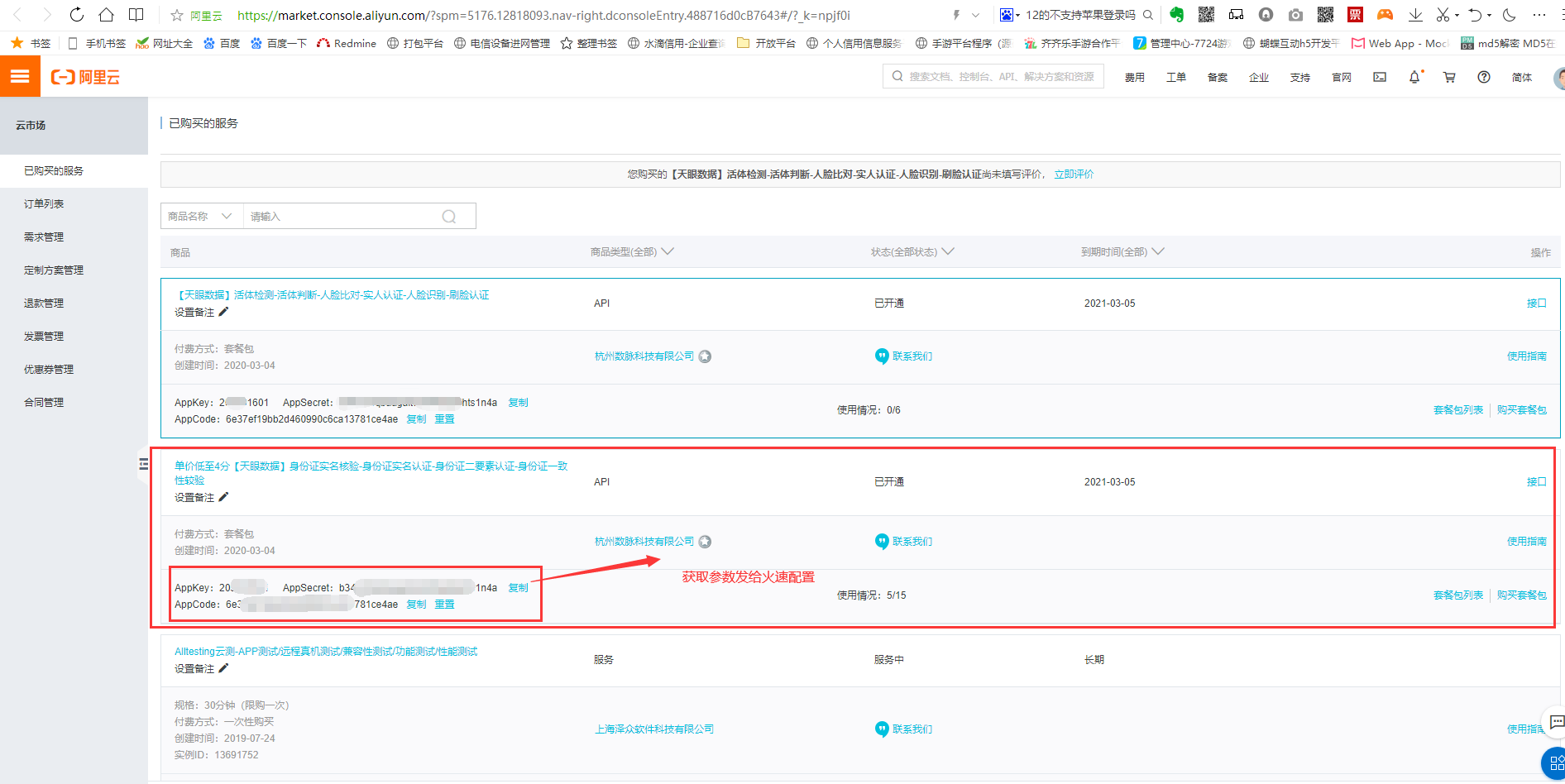The height and width of the screenshot is (784, 1565).
Task: Click 联系我们 chat icon in first service
Action: pyautogui.click(x=882, y=356)
